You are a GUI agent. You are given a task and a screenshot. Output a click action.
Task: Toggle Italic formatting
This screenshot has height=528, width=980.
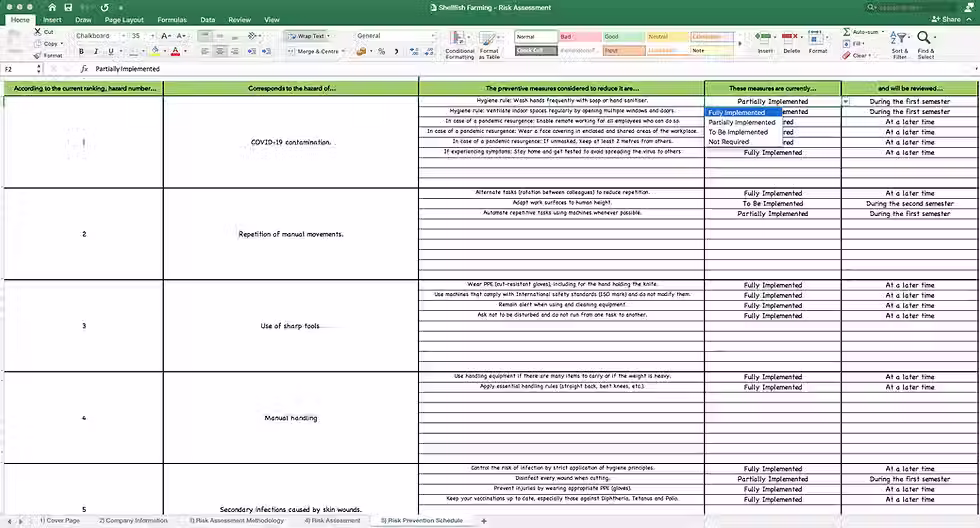coord(96,51)
